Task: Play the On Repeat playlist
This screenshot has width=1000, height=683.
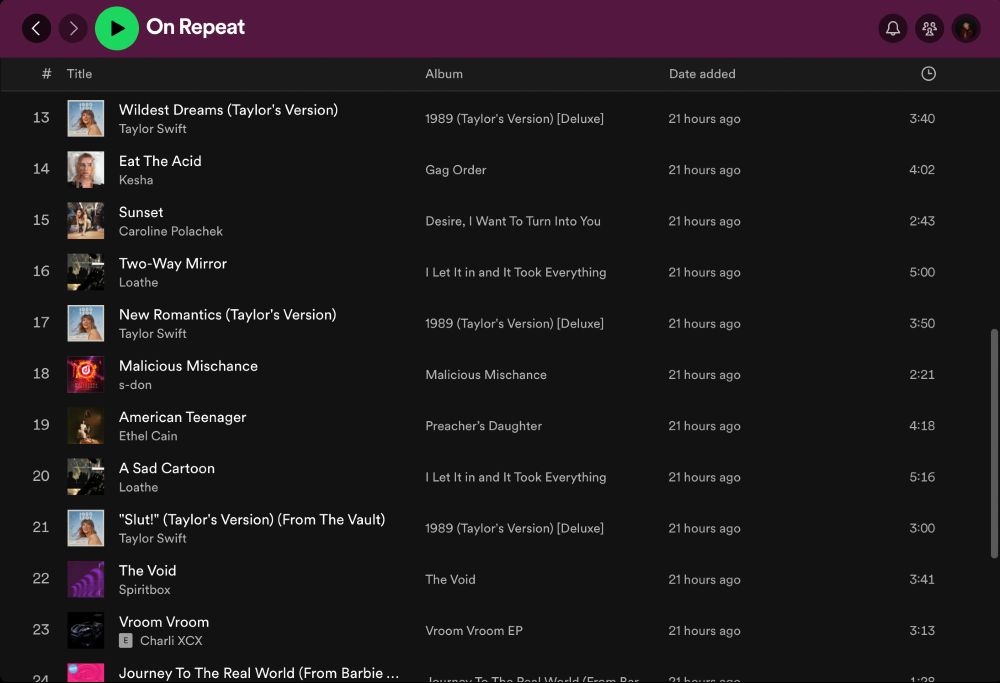Action: point(117,28)
